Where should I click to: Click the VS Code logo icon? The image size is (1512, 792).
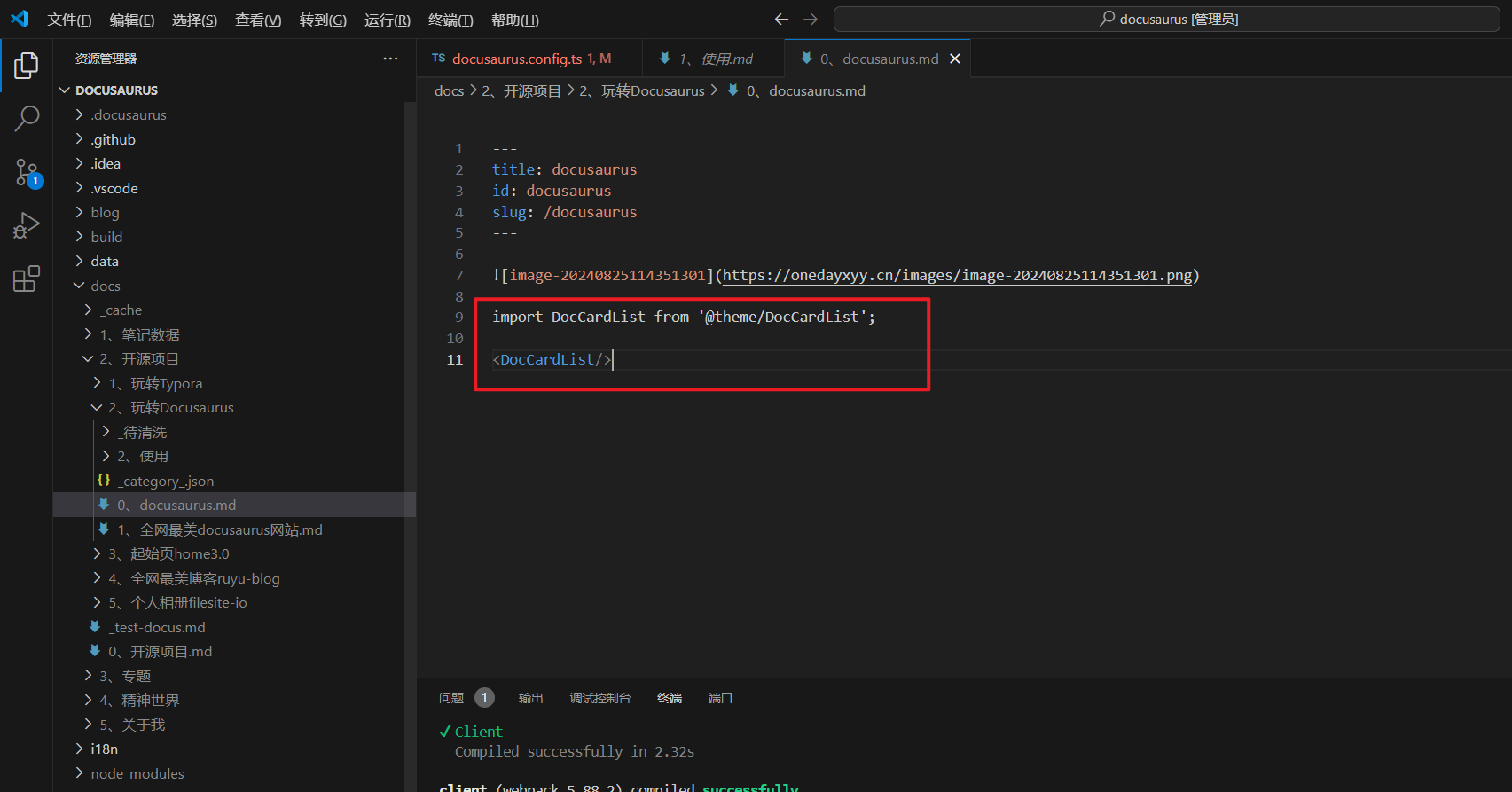(x=20, y=19)
